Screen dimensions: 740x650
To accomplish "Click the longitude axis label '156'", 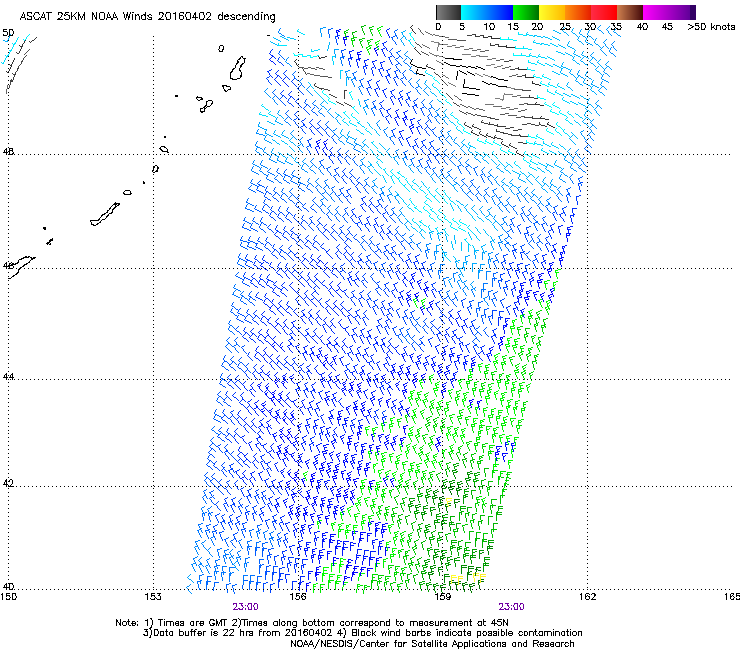I will coord(298,597).
